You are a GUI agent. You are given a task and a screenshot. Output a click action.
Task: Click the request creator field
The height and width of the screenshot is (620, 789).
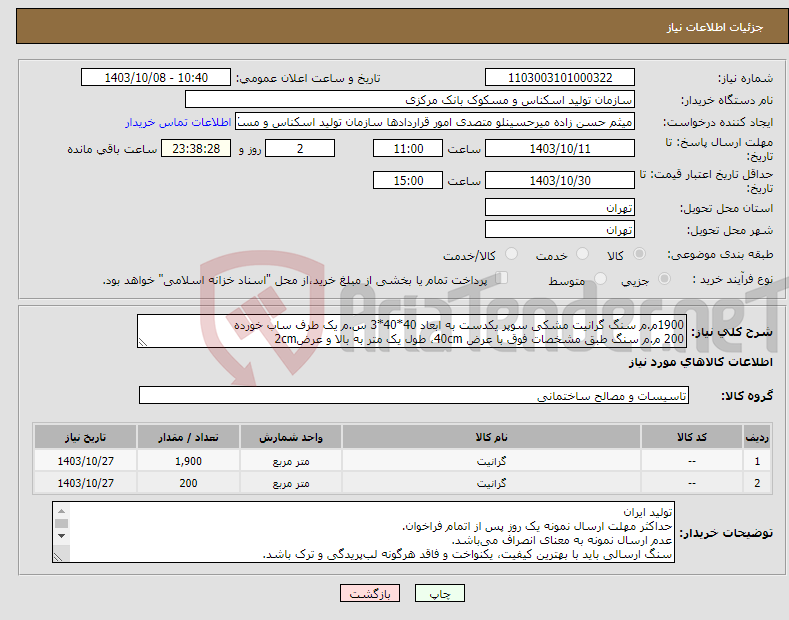[x=435, y=122]
